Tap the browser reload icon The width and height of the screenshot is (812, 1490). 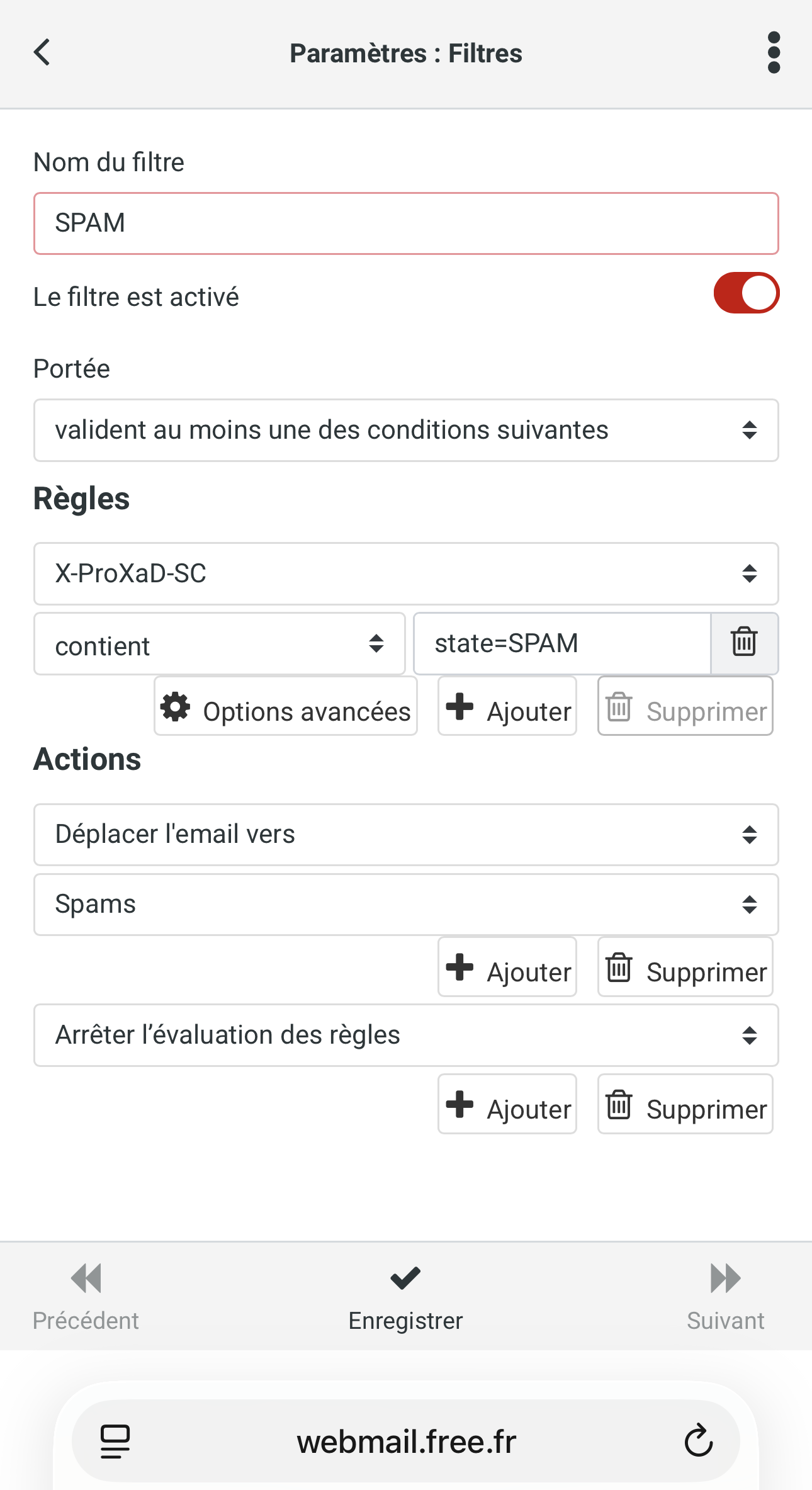point(698,1440)
